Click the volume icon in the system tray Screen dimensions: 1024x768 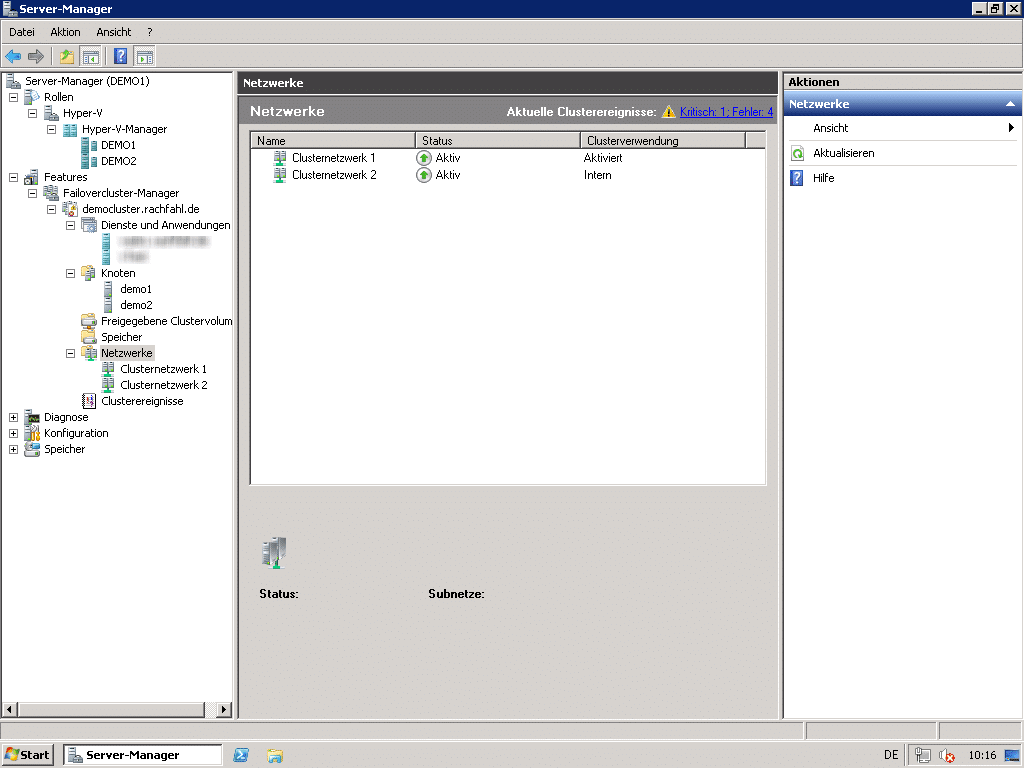(x=946, y=756)
